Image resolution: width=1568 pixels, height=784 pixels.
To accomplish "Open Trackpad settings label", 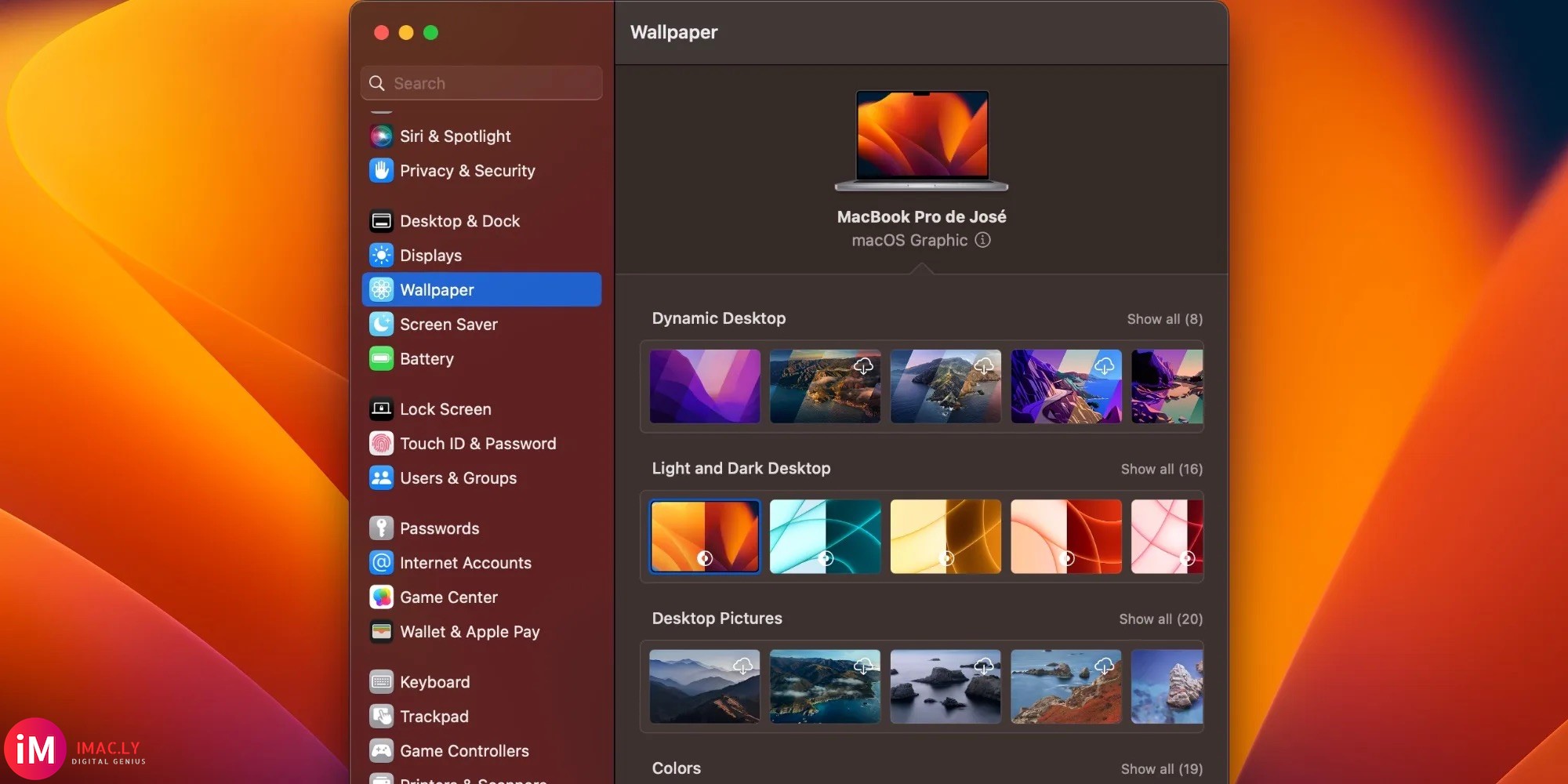I will (x=434, y=717).
